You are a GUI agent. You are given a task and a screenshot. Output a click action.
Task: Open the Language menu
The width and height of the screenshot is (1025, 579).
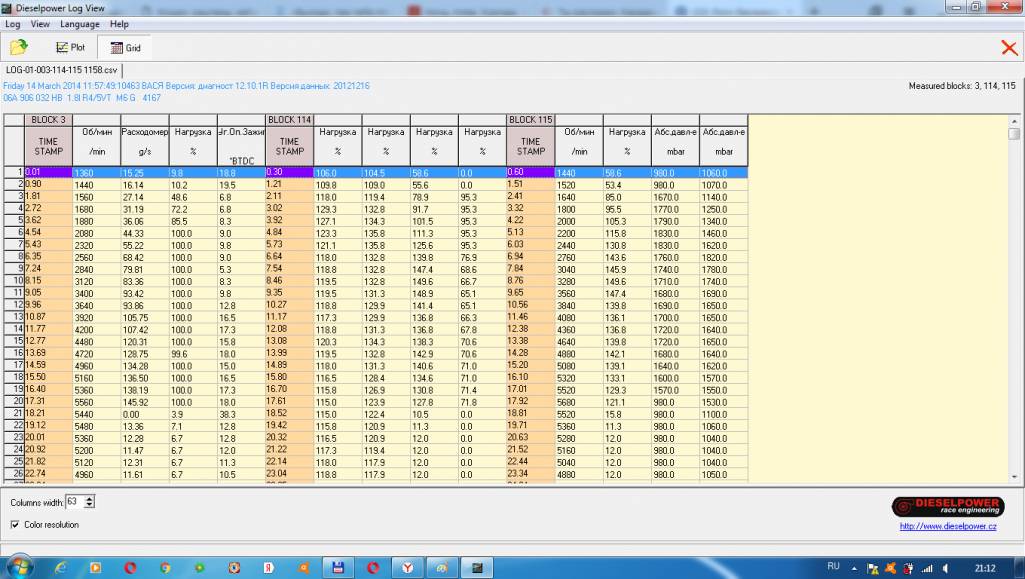80,23
